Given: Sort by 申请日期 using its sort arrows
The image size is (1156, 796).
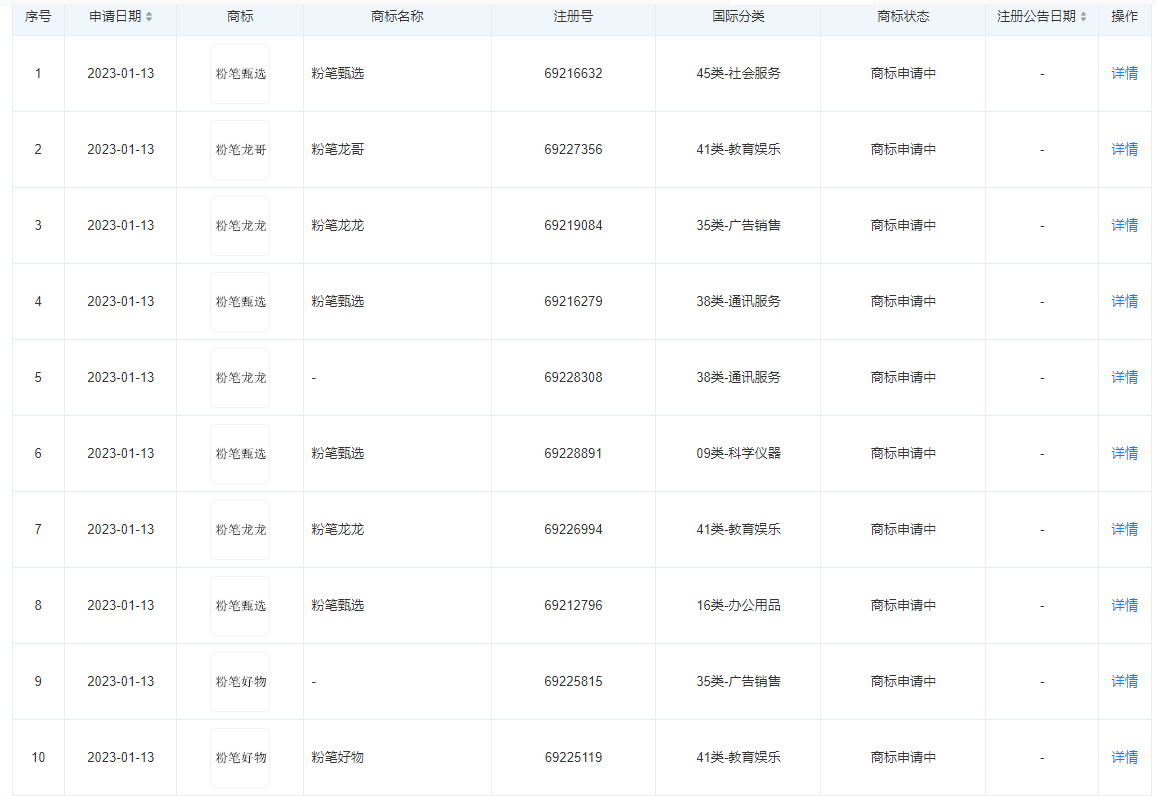Looking at the screenshot, I should click(x=149, y=17).
